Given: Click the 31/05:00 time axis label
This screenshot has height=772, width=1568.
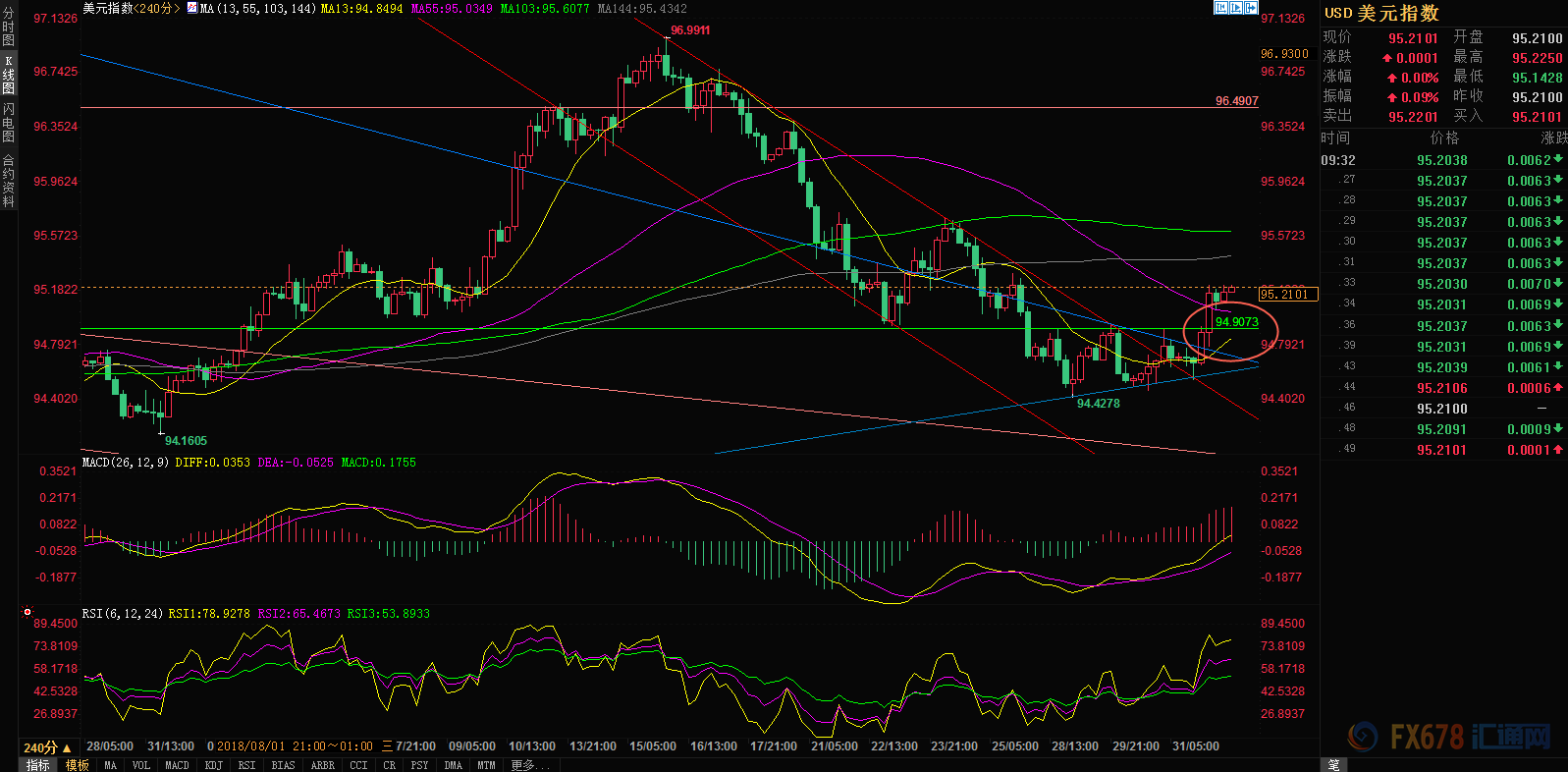Looking at the screenshot, I should [1196, 746].
